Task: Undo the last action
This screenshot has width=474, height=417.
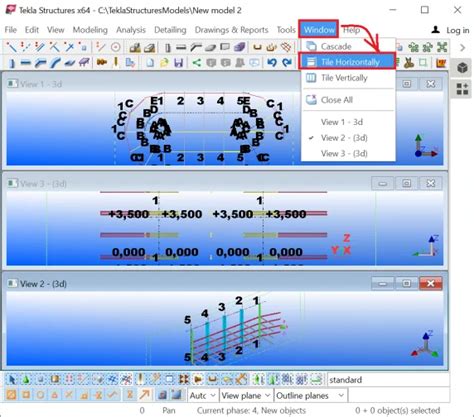Action: 272,62
